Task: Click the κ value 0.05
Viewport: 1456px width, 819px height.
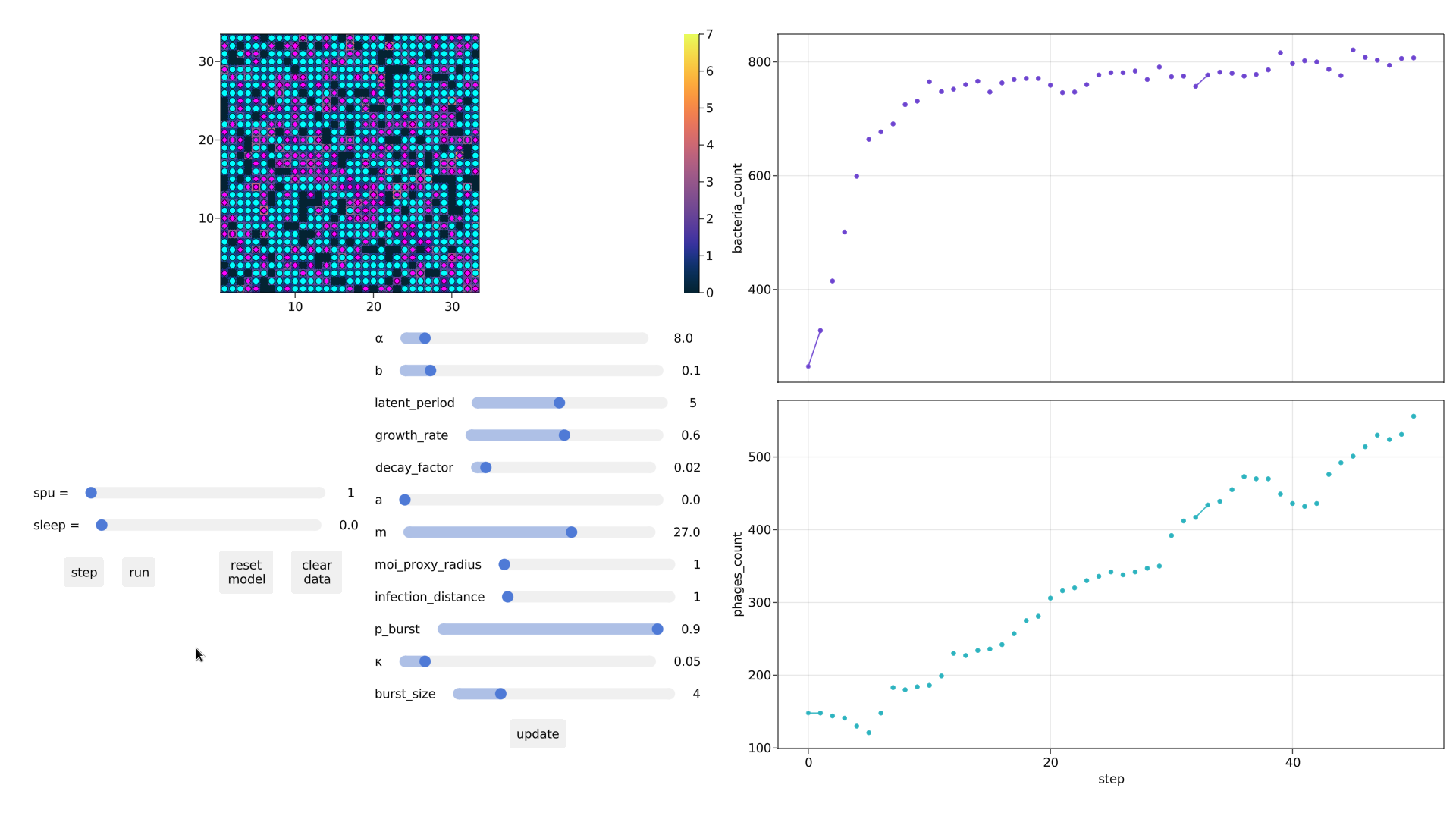Action: [687, 662]
